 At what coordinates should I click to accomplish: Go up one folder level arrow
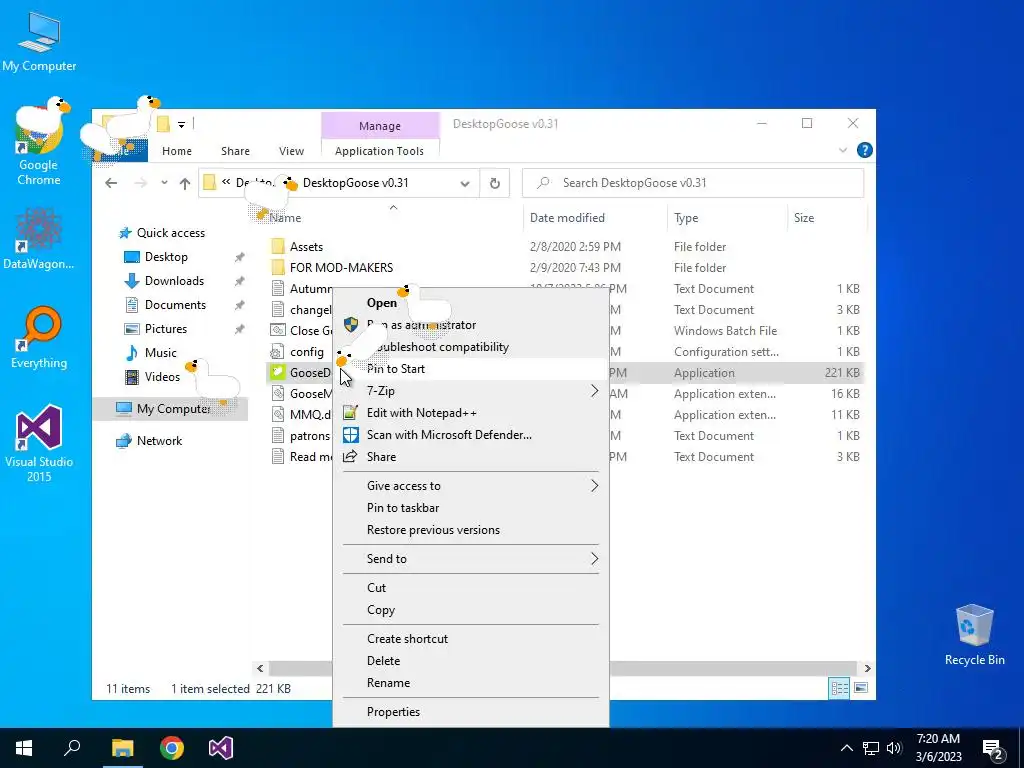click(185, 184)
